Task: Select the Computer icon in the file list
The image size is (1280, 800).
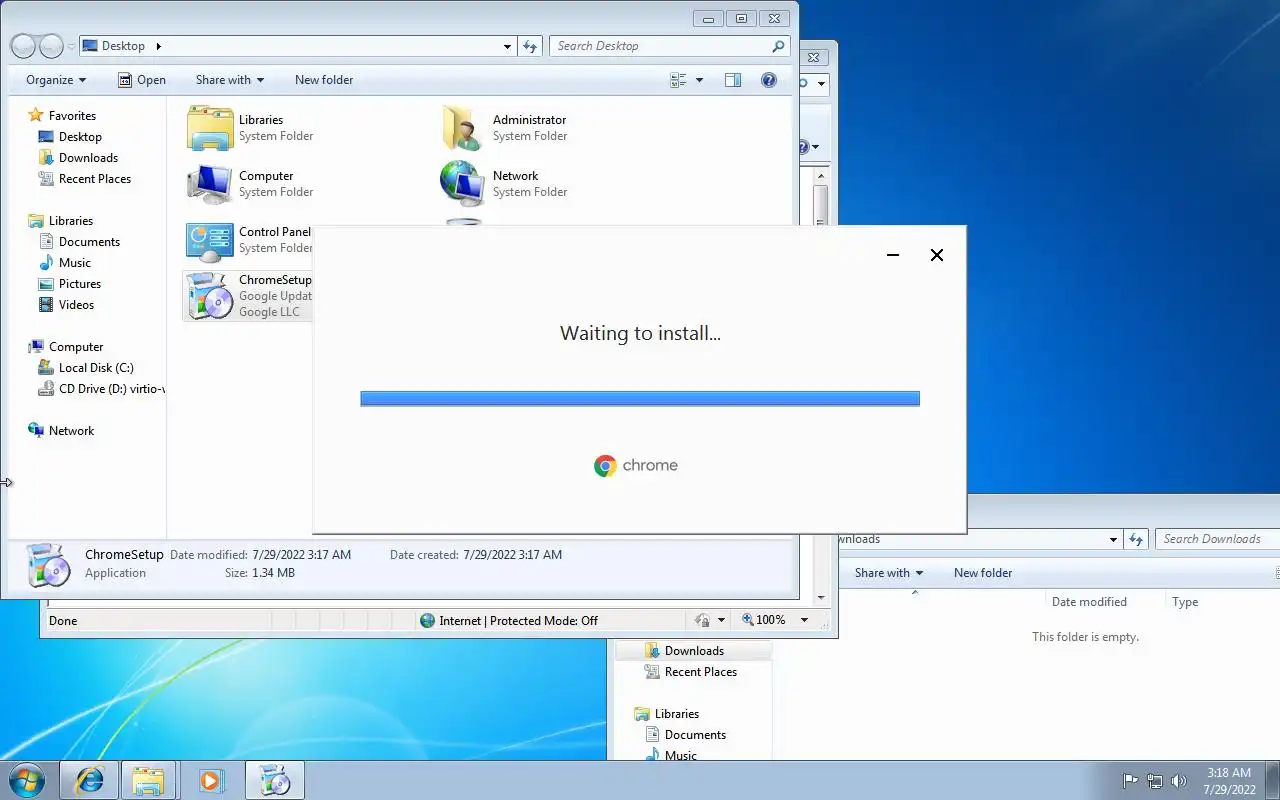Action: point(210,184)
